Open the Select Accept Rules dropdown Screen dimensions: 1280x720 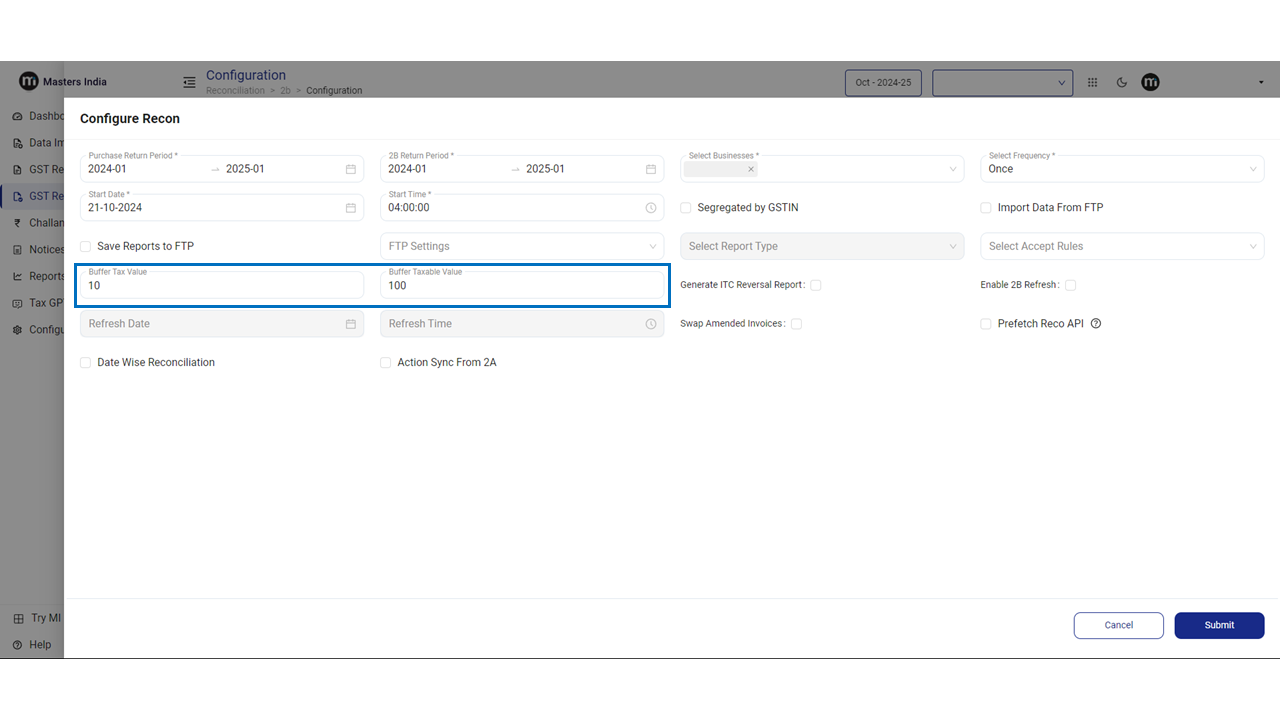click(x=1121, y=246)
